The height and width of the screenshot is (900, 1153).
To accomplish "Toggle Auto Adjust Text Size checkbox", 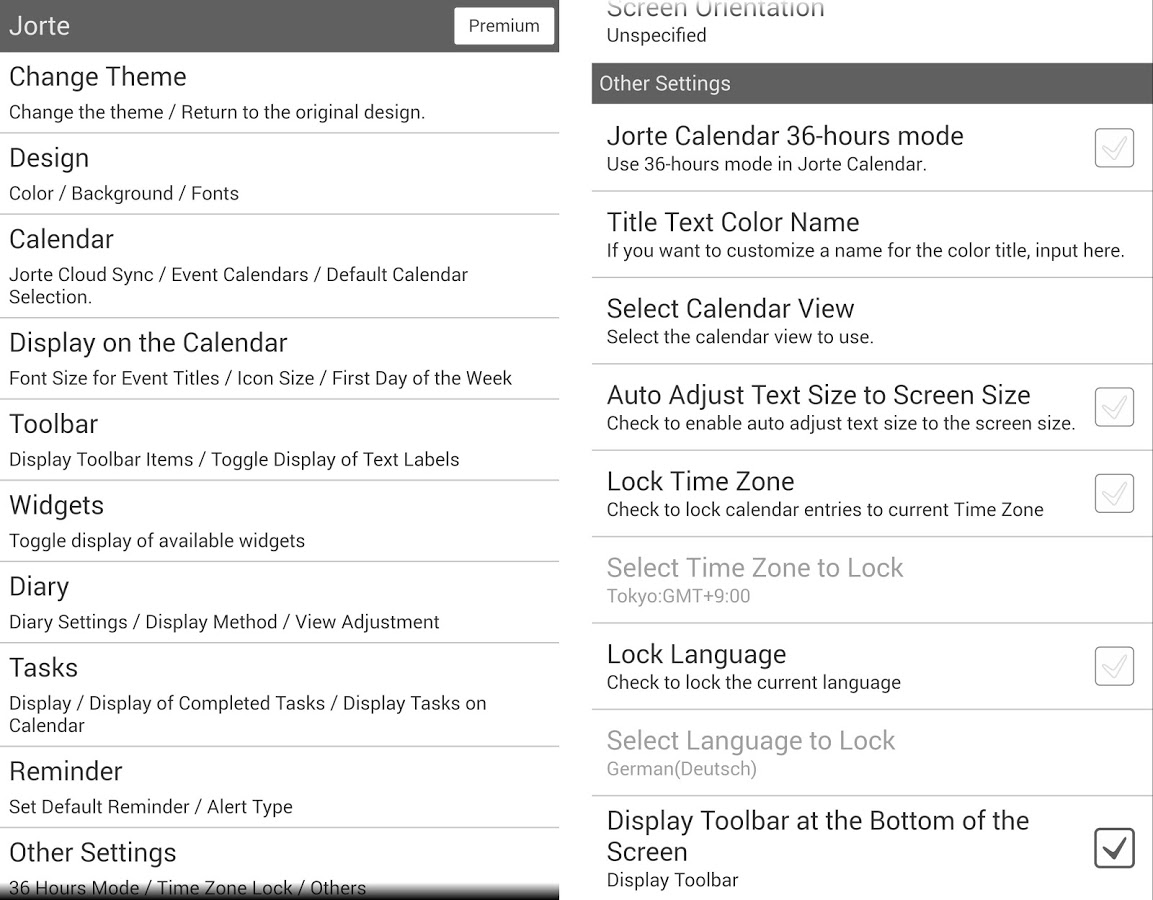I will (1114, 407).
